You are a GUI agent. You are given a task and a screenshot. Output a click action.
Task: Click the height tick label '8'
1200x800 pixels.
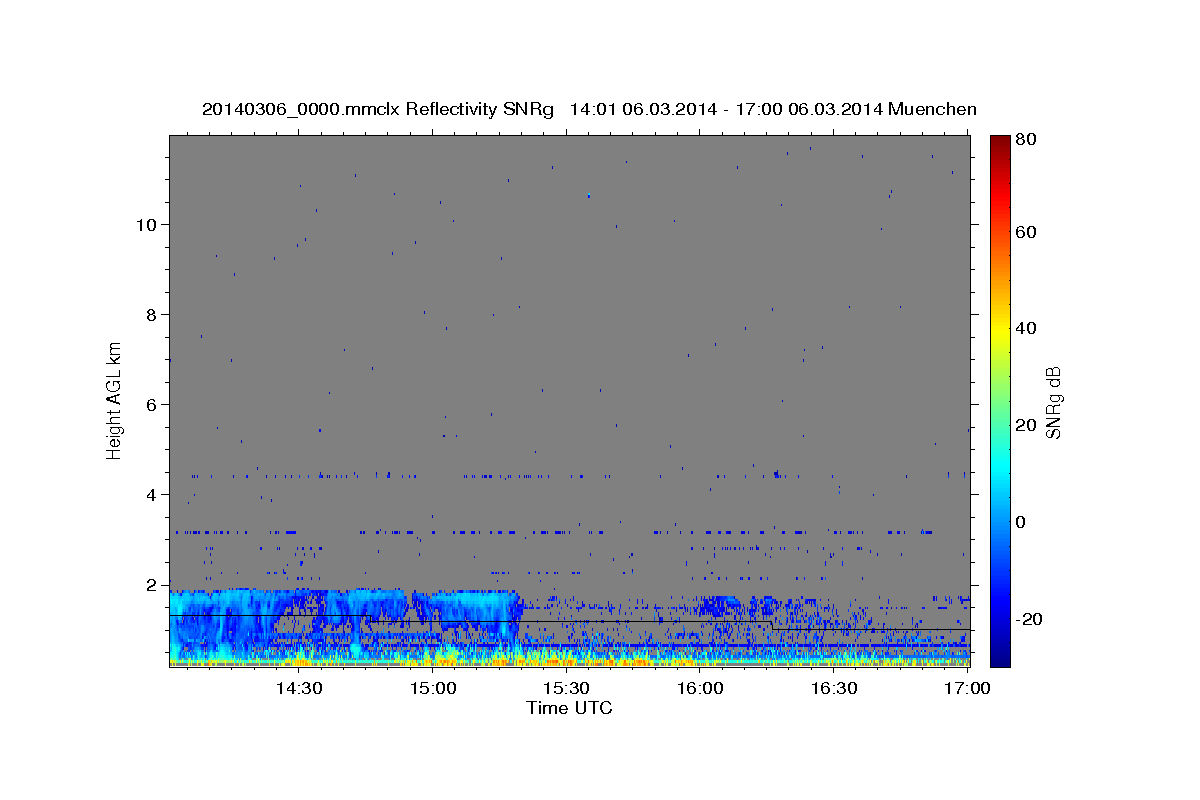(150, 314)
